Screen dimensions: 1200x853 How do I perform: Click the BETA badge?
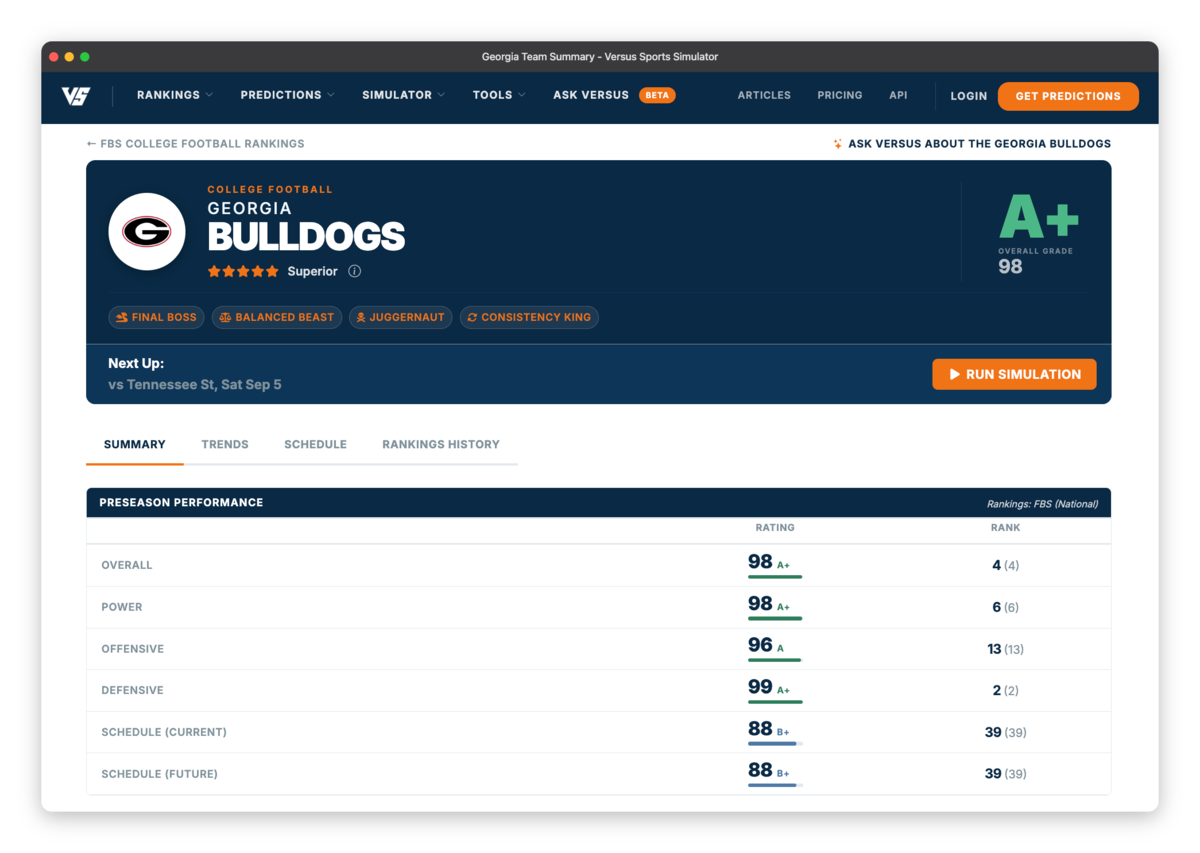coord(657,95)
